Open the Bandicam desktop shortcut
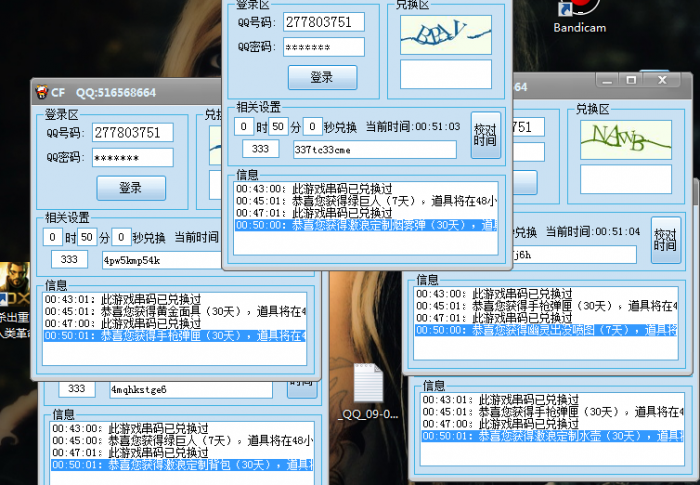The image size is (700, 485). [x=579, y=16]
